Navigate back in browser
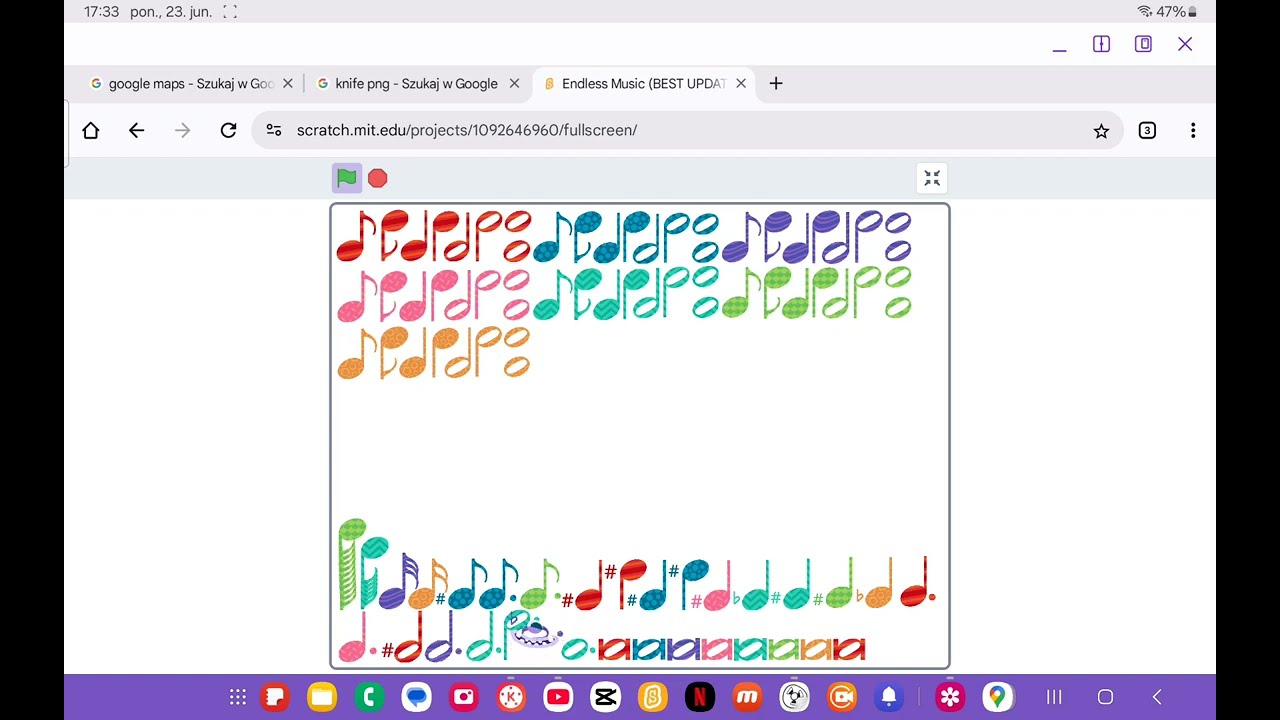1280x720 pixels. (137, 130)
